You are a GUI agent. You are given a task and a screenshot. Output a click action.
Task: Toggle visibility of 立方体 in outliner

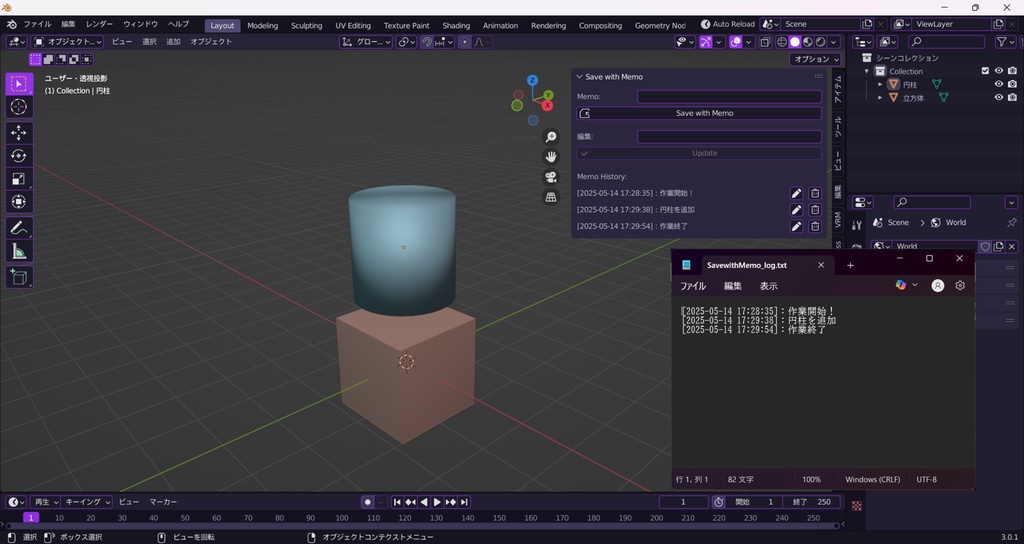coord(998,98)
